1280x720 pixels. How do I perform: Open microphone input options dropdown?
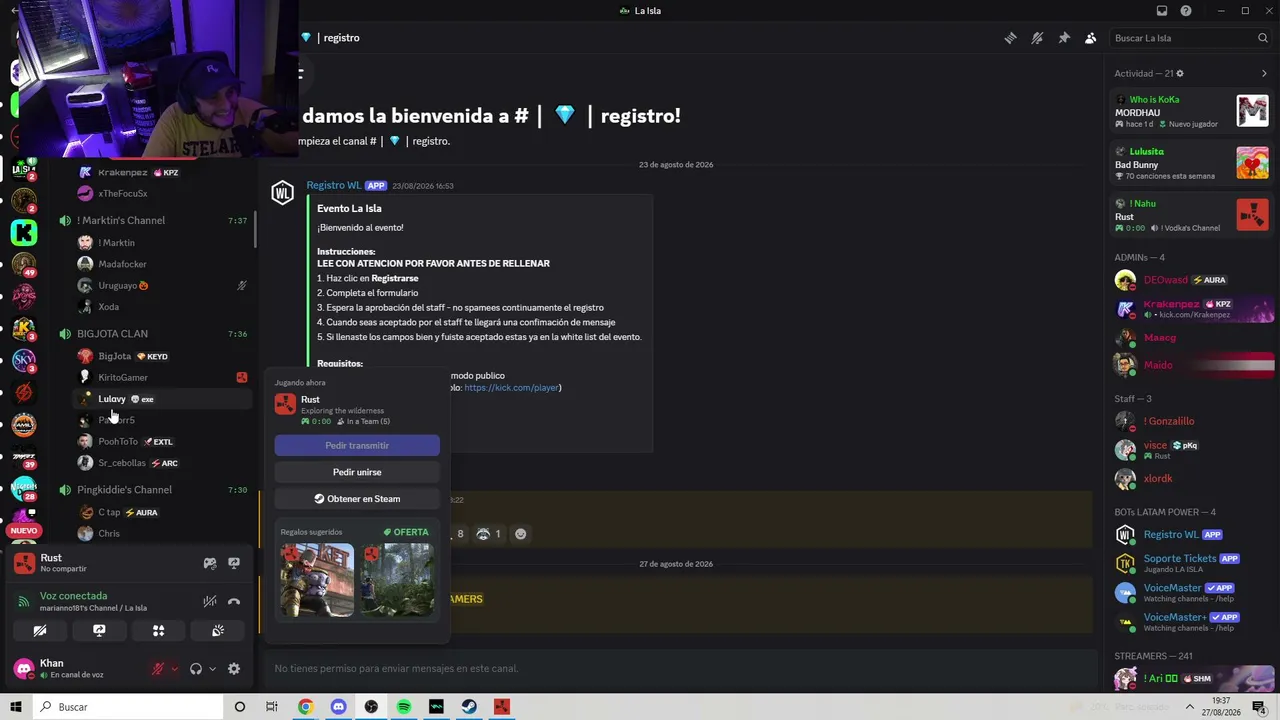pos(175,669)
